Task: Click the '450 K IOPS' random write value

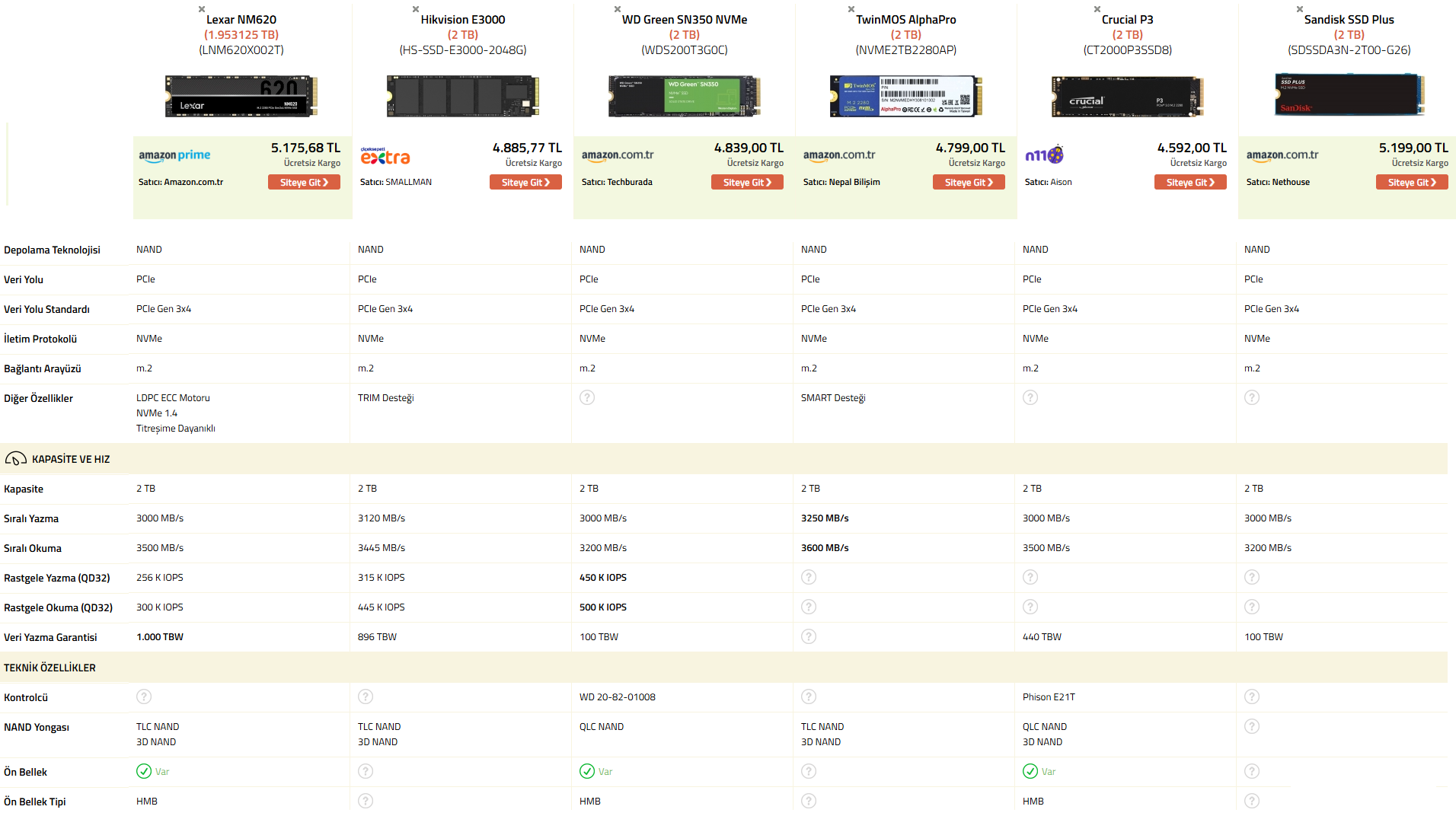Action: click(x=602, y=578)
